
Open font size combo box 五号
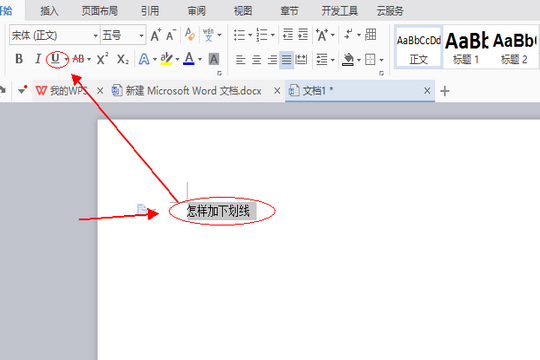pos(123,35)
